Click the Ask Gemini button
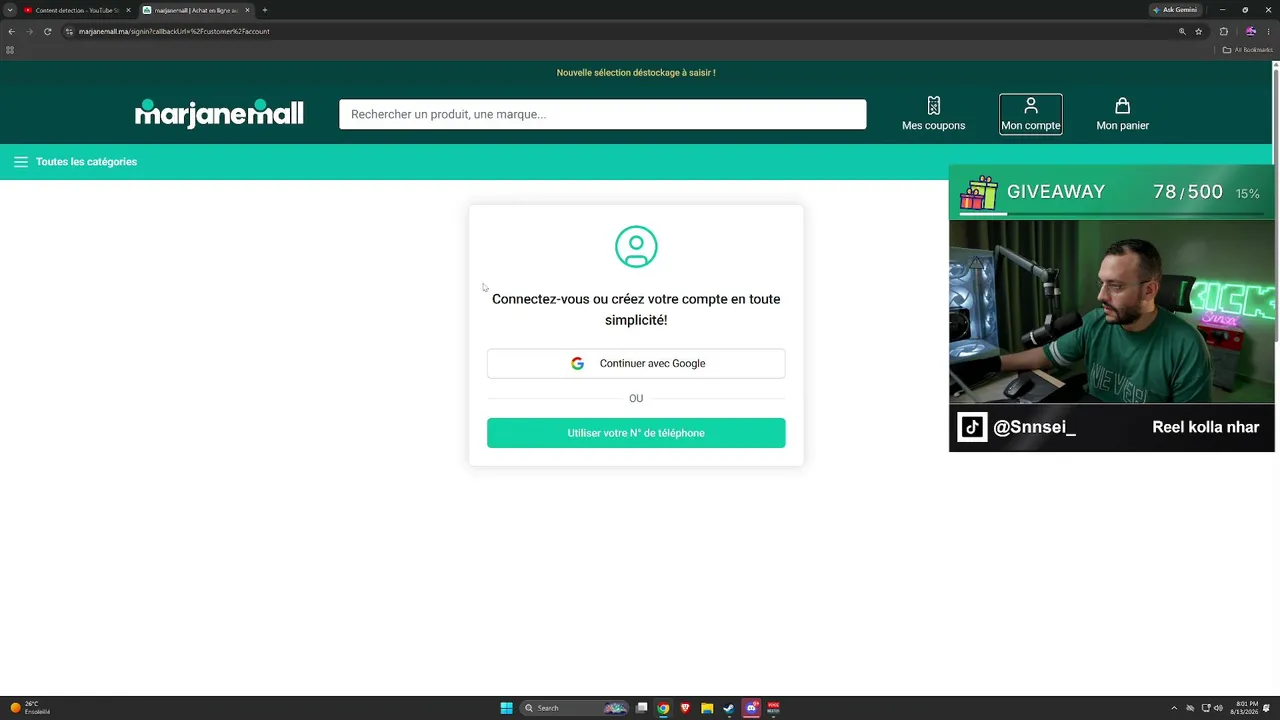Image resolution: width=1280 pixels, height=720 pixels. pos(1175,10)
